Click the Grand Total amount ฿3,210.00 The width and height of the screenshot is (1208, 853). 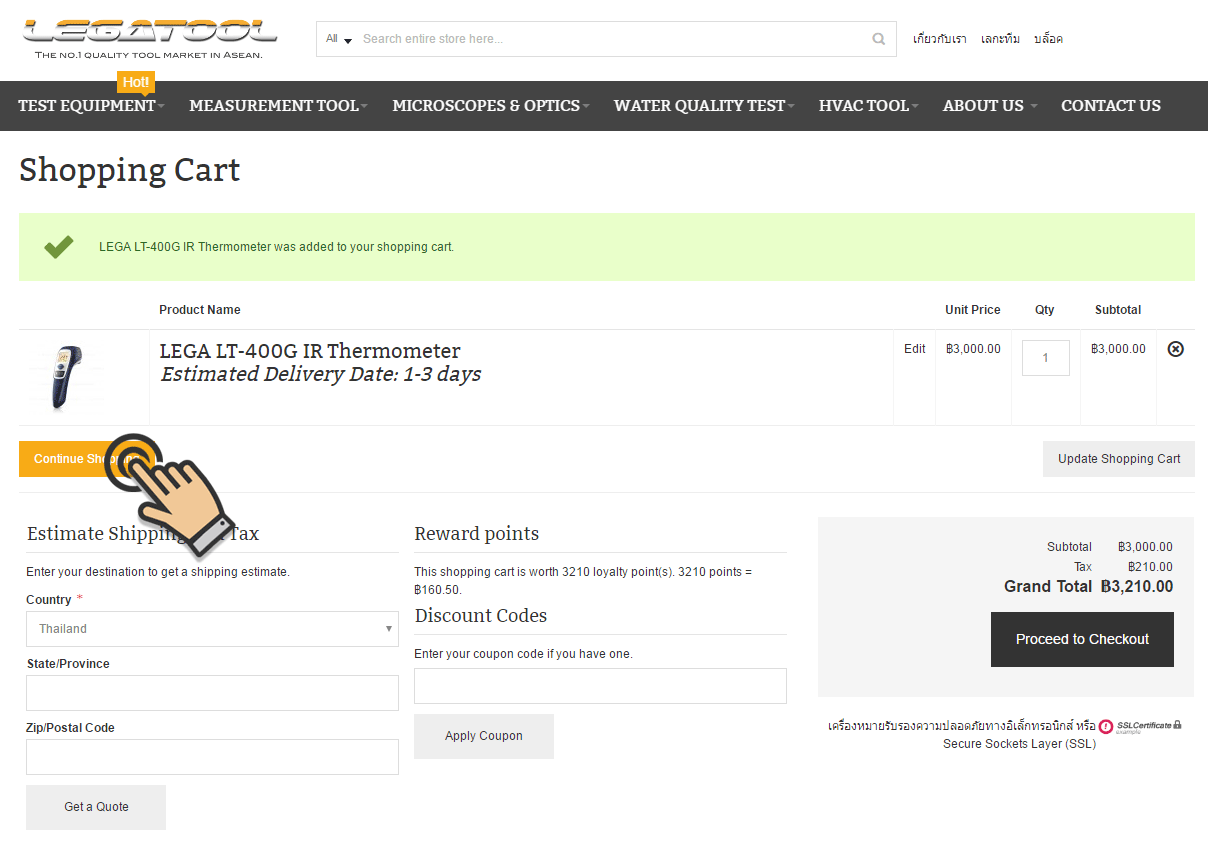(x=1137, y=587)
